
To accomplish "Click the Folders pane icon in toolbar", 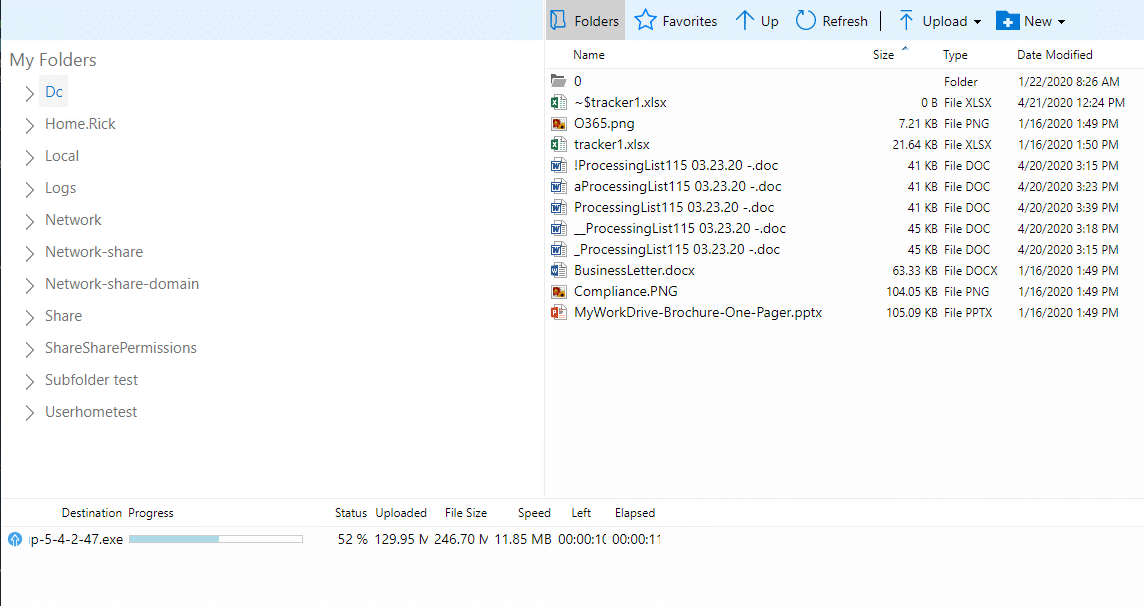I will coord(558,21).
